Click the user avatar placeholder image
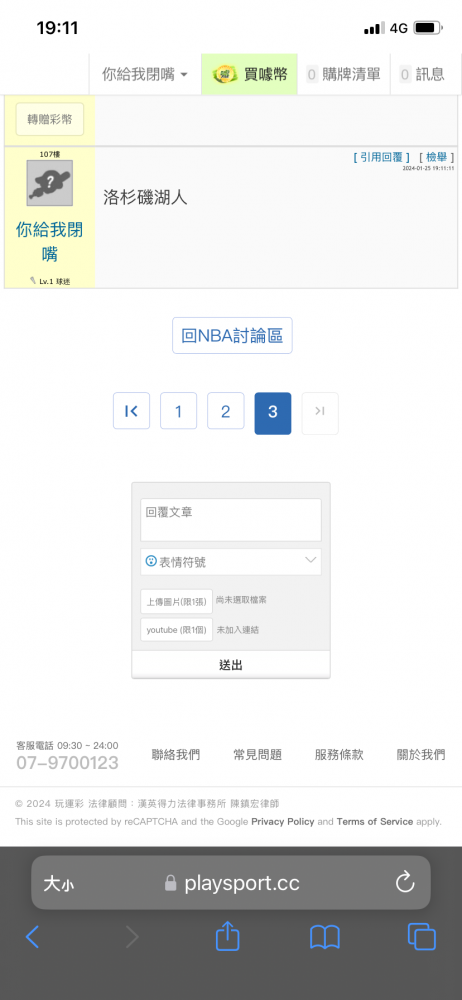Screen dimensions: 462x1000 tap(50, 183)
